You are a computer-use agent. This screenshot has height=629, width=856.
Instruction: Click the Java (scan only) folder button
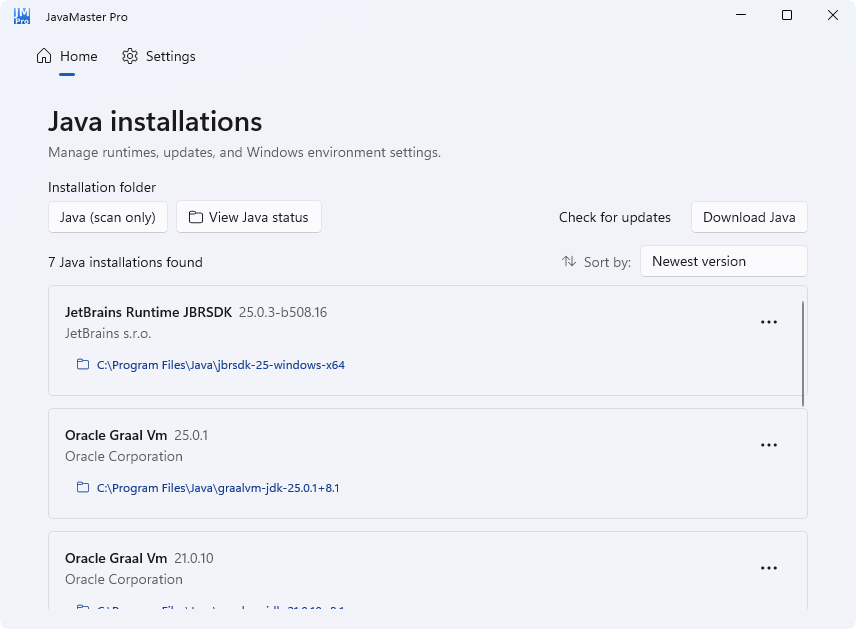click(108, 217)
